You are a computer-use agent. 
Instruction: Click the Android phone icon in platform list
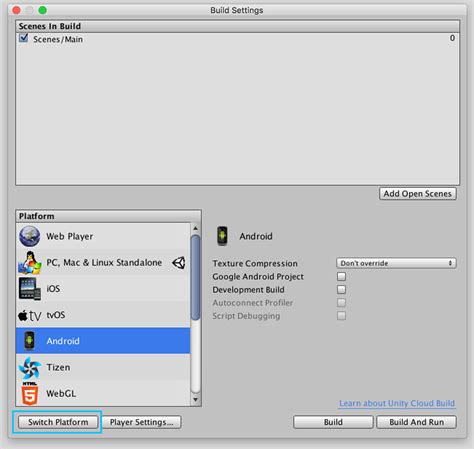tap(29, 341)
